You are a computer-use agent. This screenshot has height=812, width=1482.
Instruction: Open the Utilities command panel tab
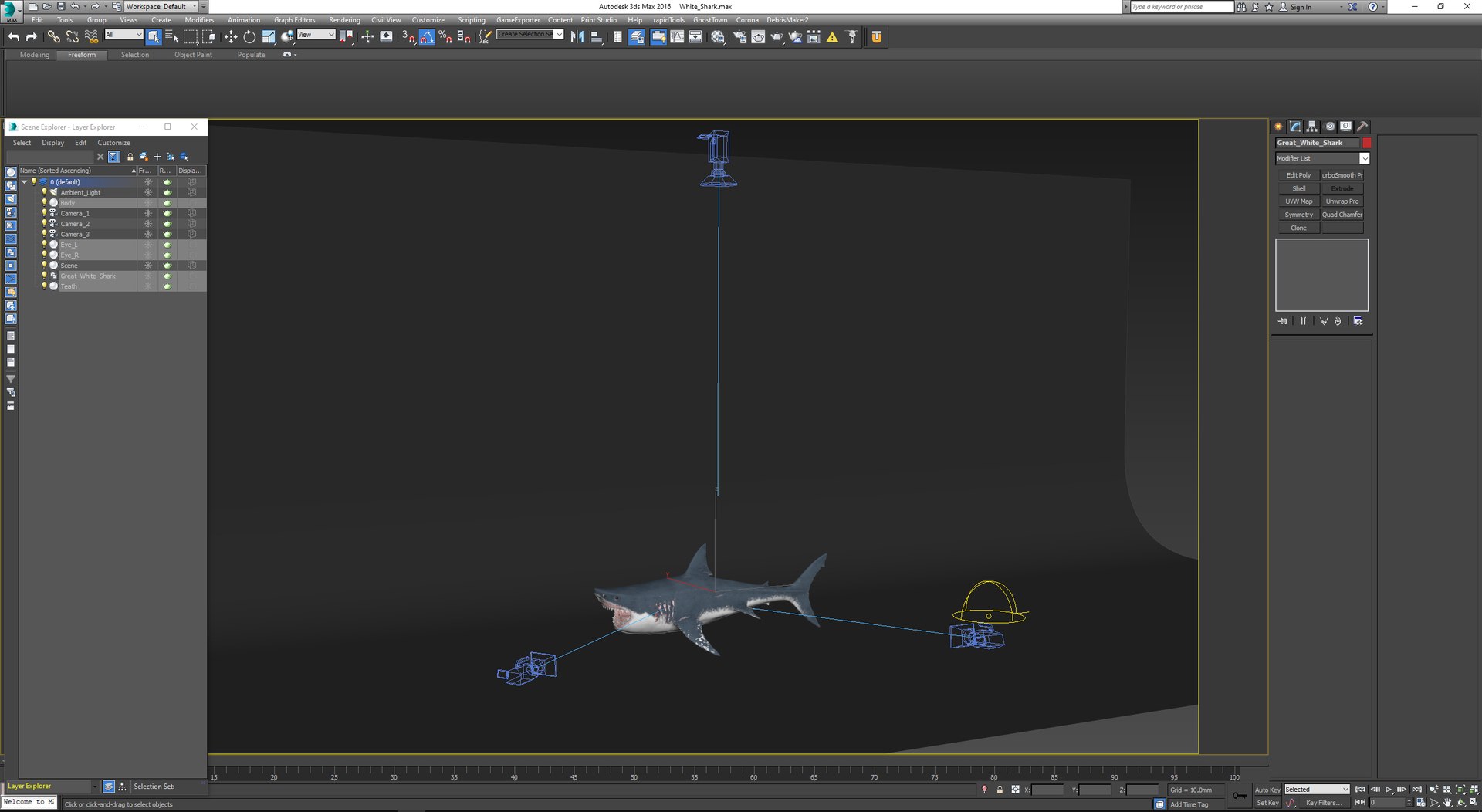pyautogui.click(x=1363, y=127)
